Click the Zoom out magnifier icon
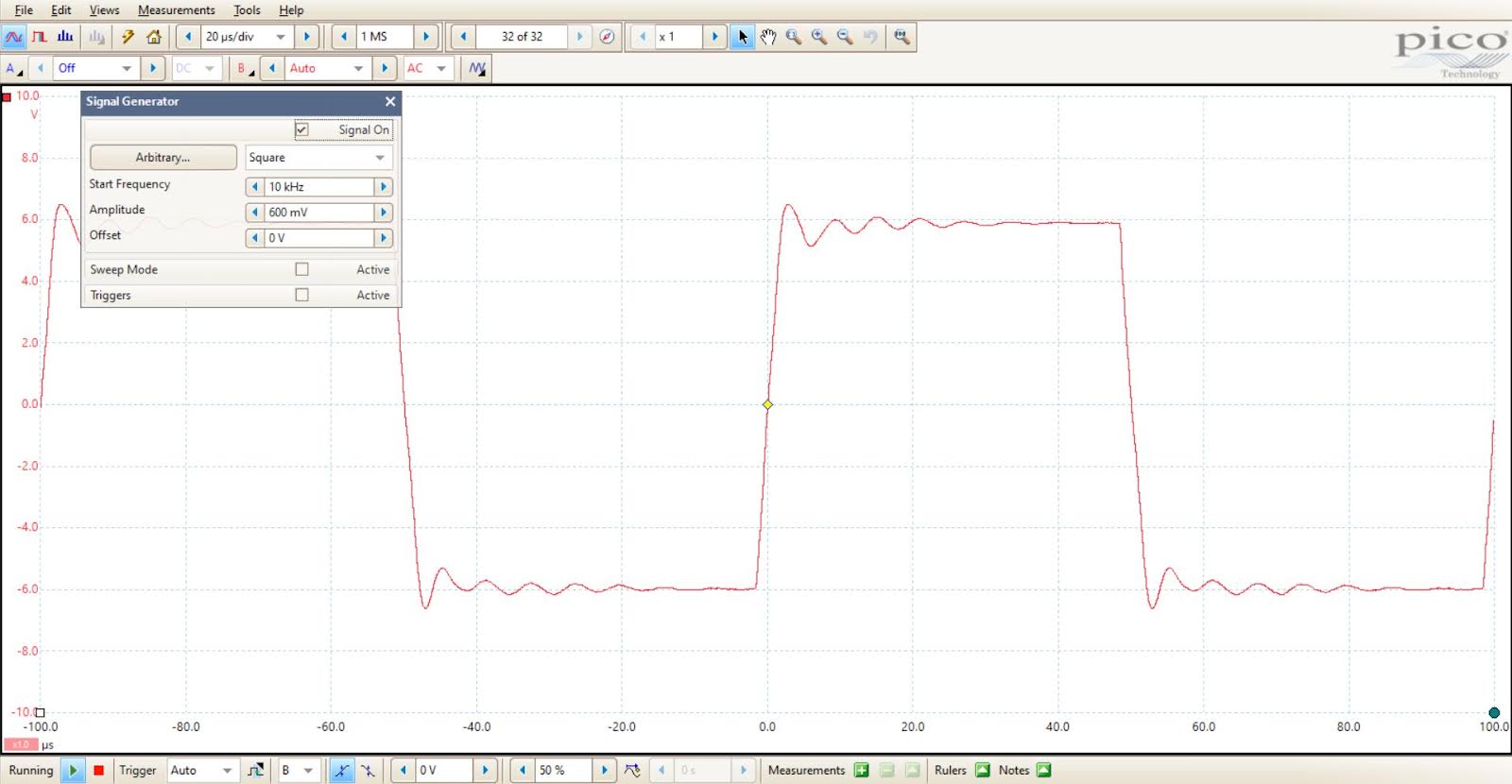Image resolution: width=1512 pixels, height=784 pixels. point(845,37)
